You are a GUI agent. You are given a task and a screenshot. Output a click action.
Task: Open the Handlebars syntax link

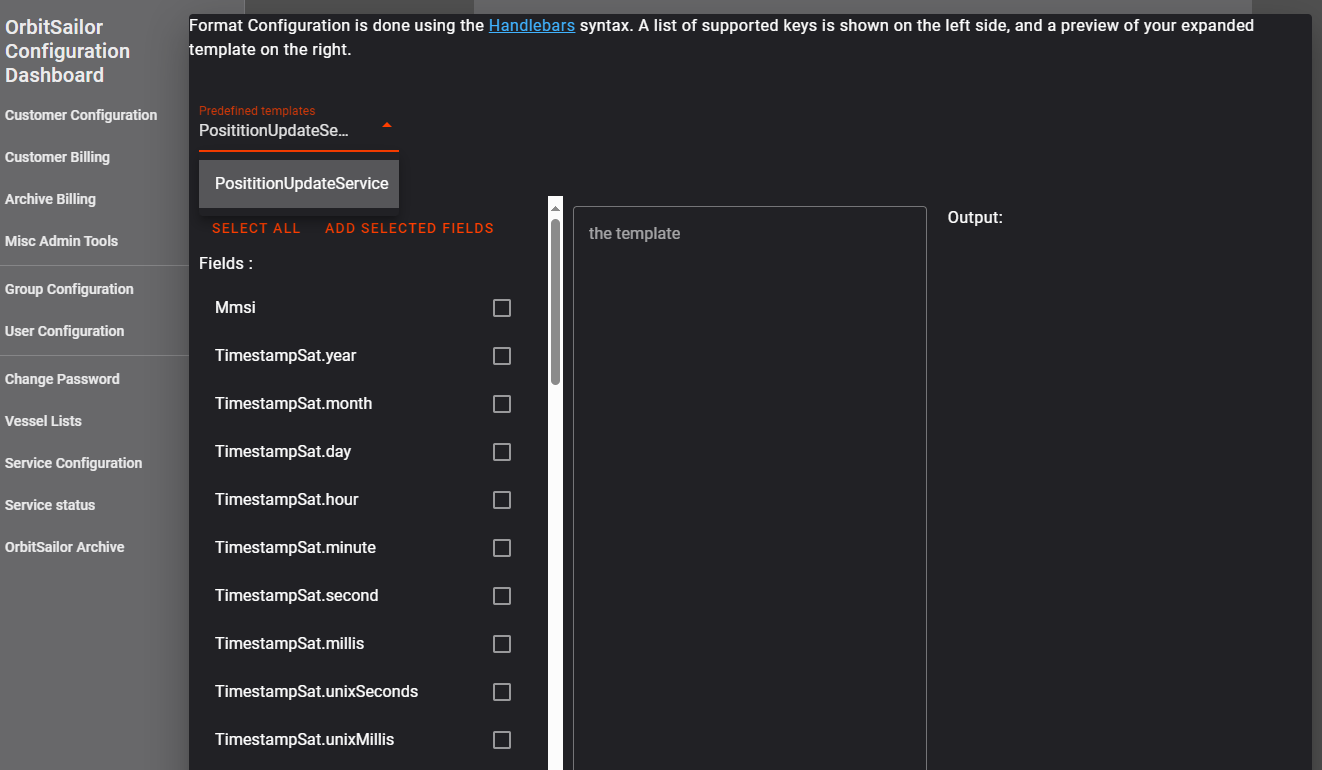tap(532, 25)
